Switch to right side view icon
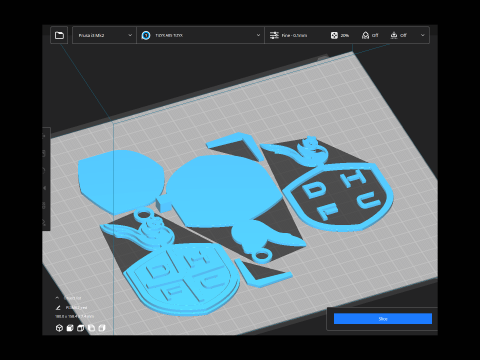The image size is (480, 360). 102,328
